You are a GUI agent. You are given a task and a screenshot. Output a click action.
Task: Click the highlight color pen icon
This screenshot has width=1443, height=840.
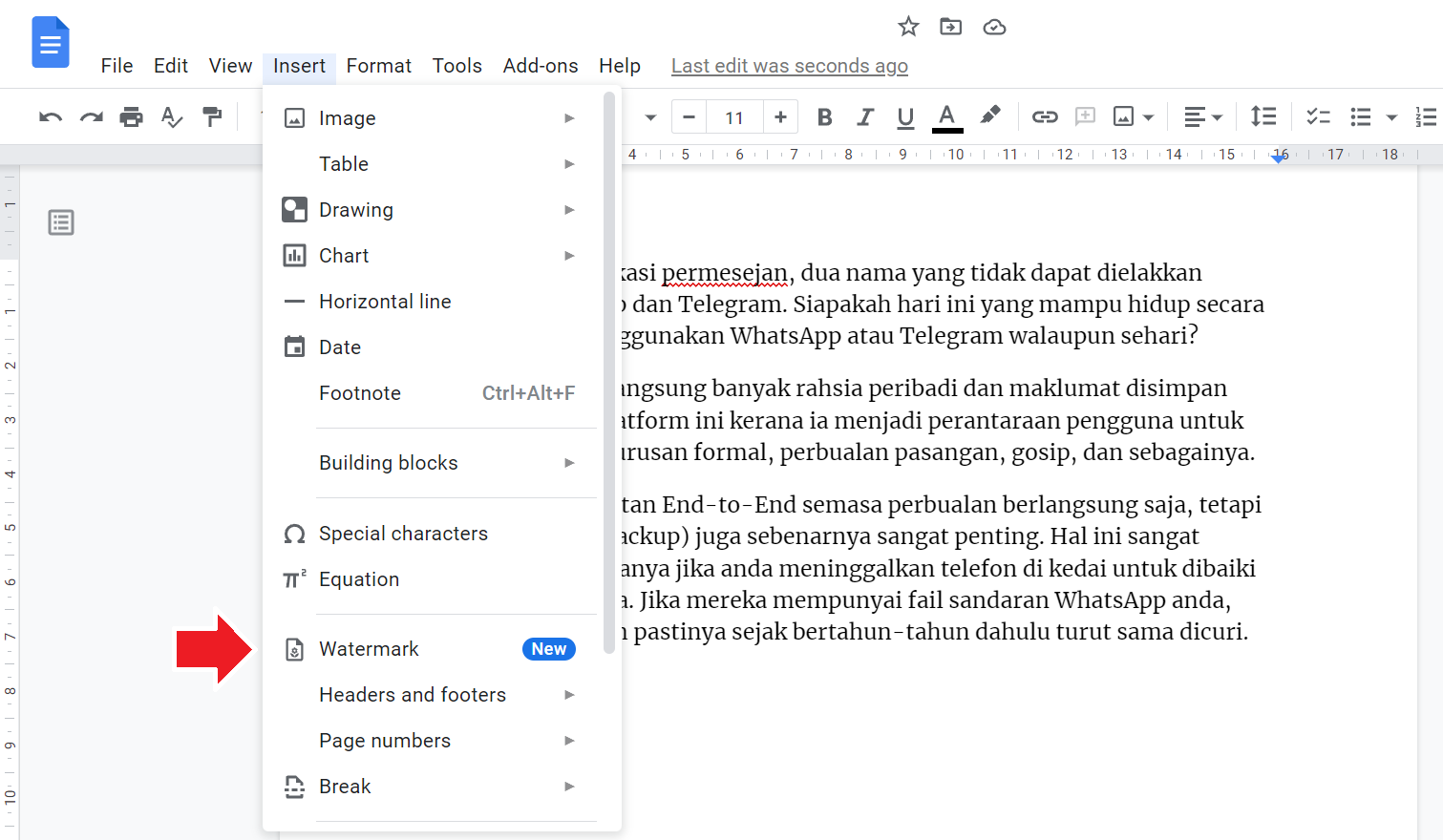pyautogui.click(x=990, y=115)
